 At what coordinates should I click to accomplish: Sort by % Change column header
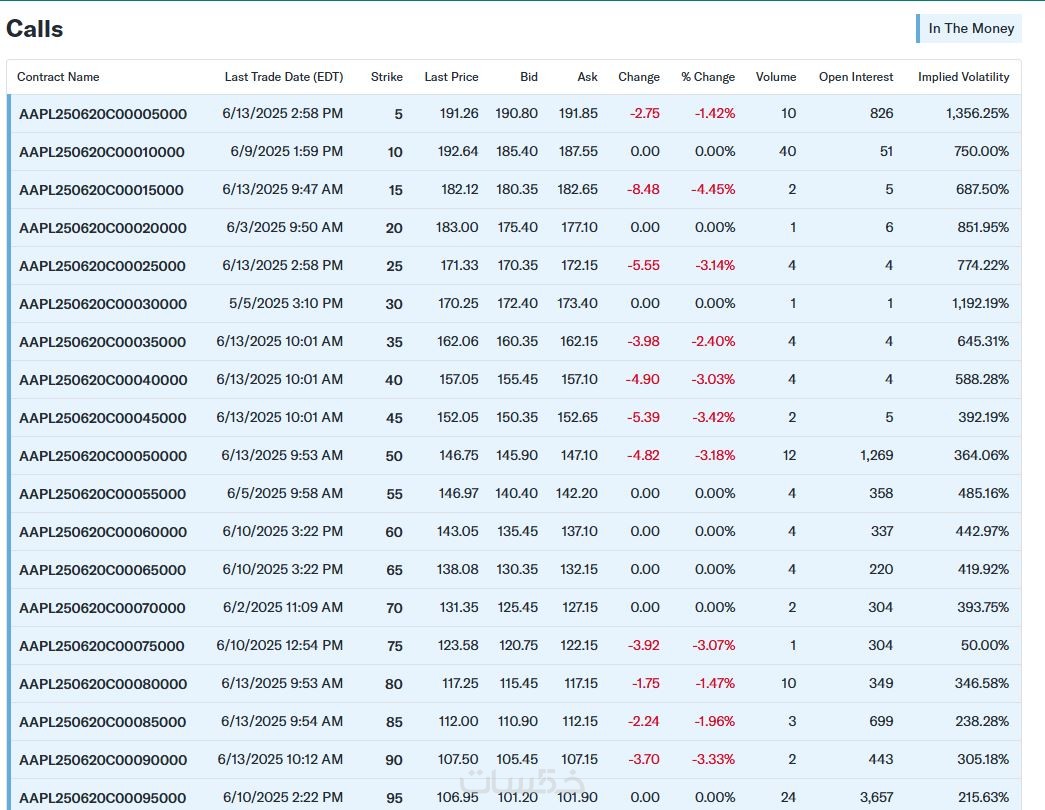pyautogui.click(x=708, y=77)
